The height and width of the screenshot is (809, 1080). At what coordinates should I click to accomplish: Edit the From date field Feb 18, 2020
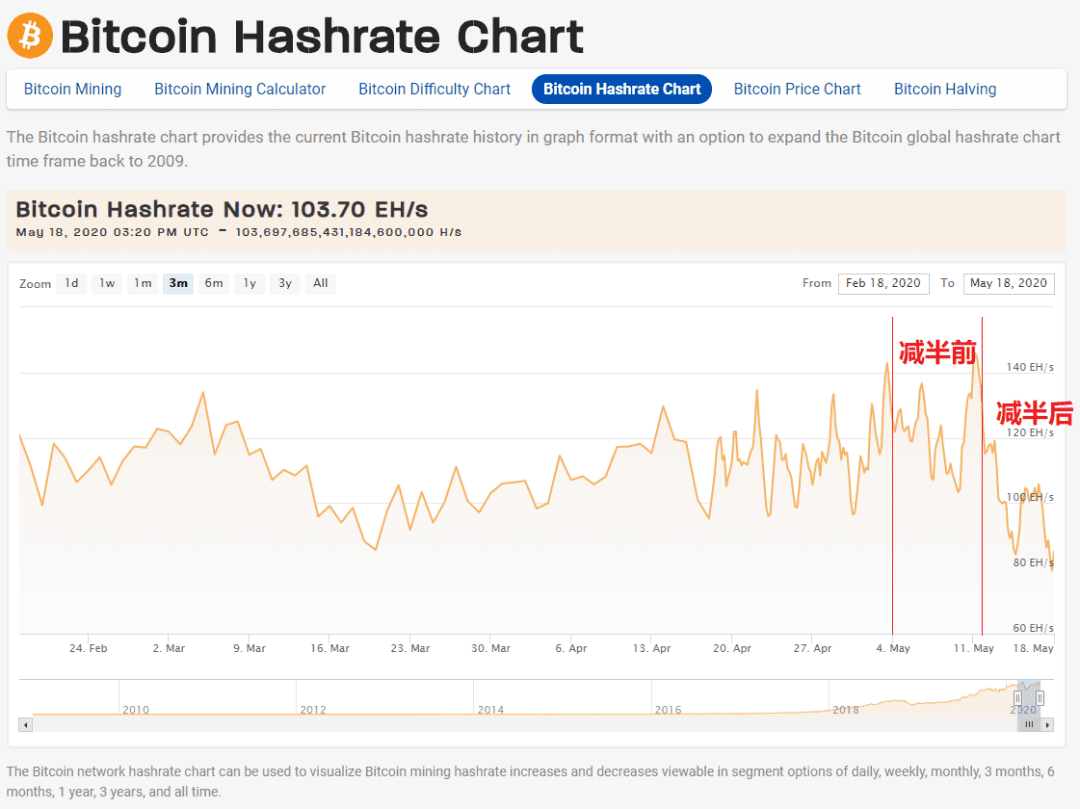coord(883,283)
